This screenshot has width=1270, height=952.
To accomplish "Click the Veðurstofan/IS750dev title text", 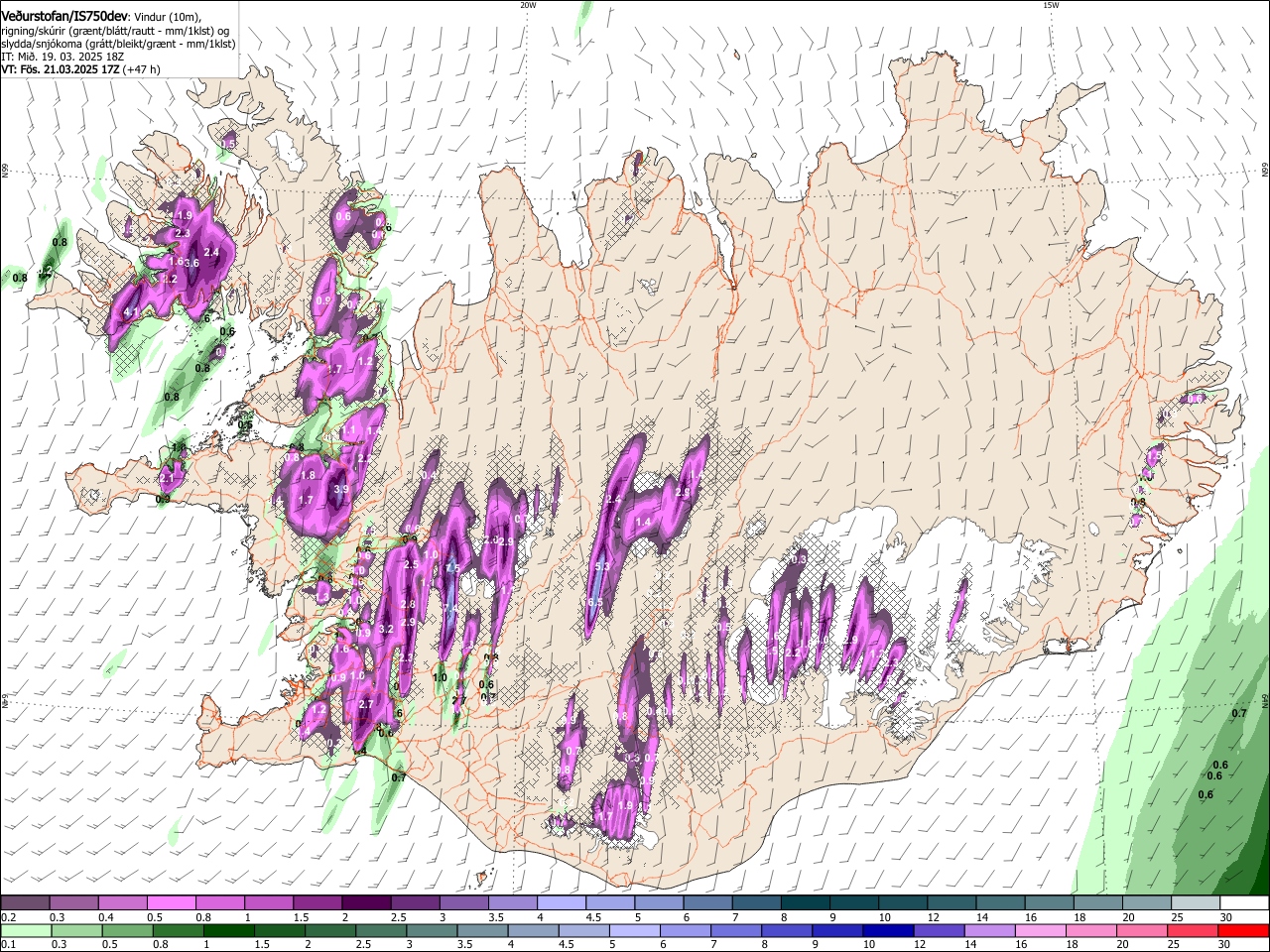I will (64, 17).
